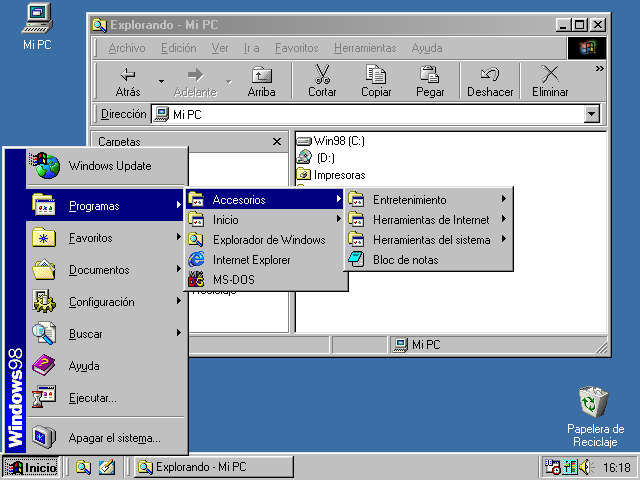This screenshot has width=640, height=480.
Task: Open the Edición menu
Action: coord(179,48)
